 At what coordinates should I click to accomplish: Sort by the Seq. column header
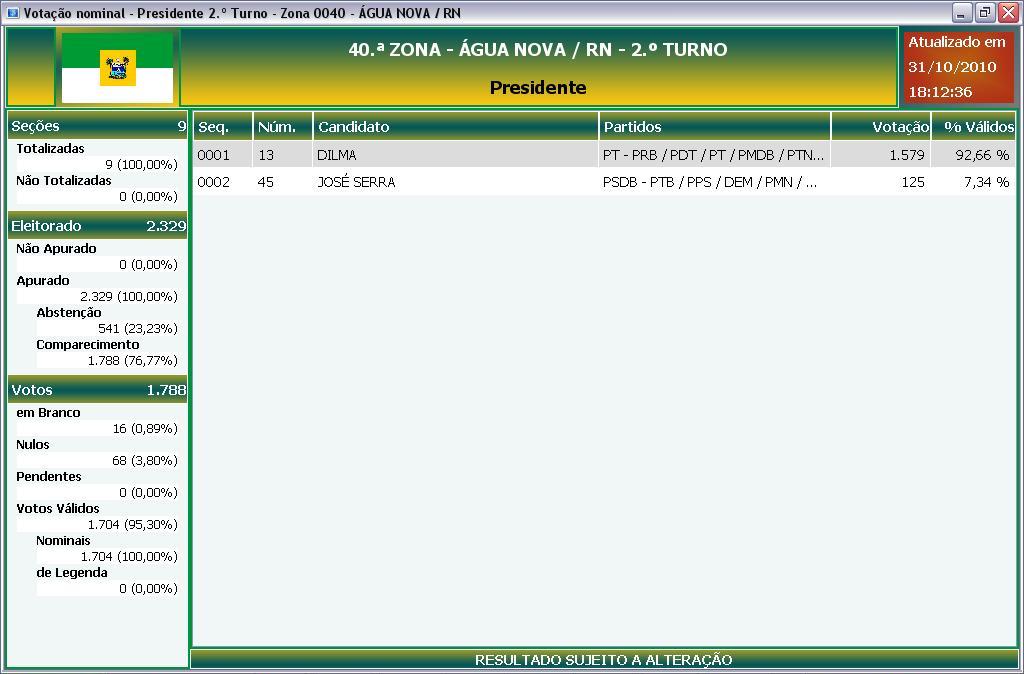[223, 127]
